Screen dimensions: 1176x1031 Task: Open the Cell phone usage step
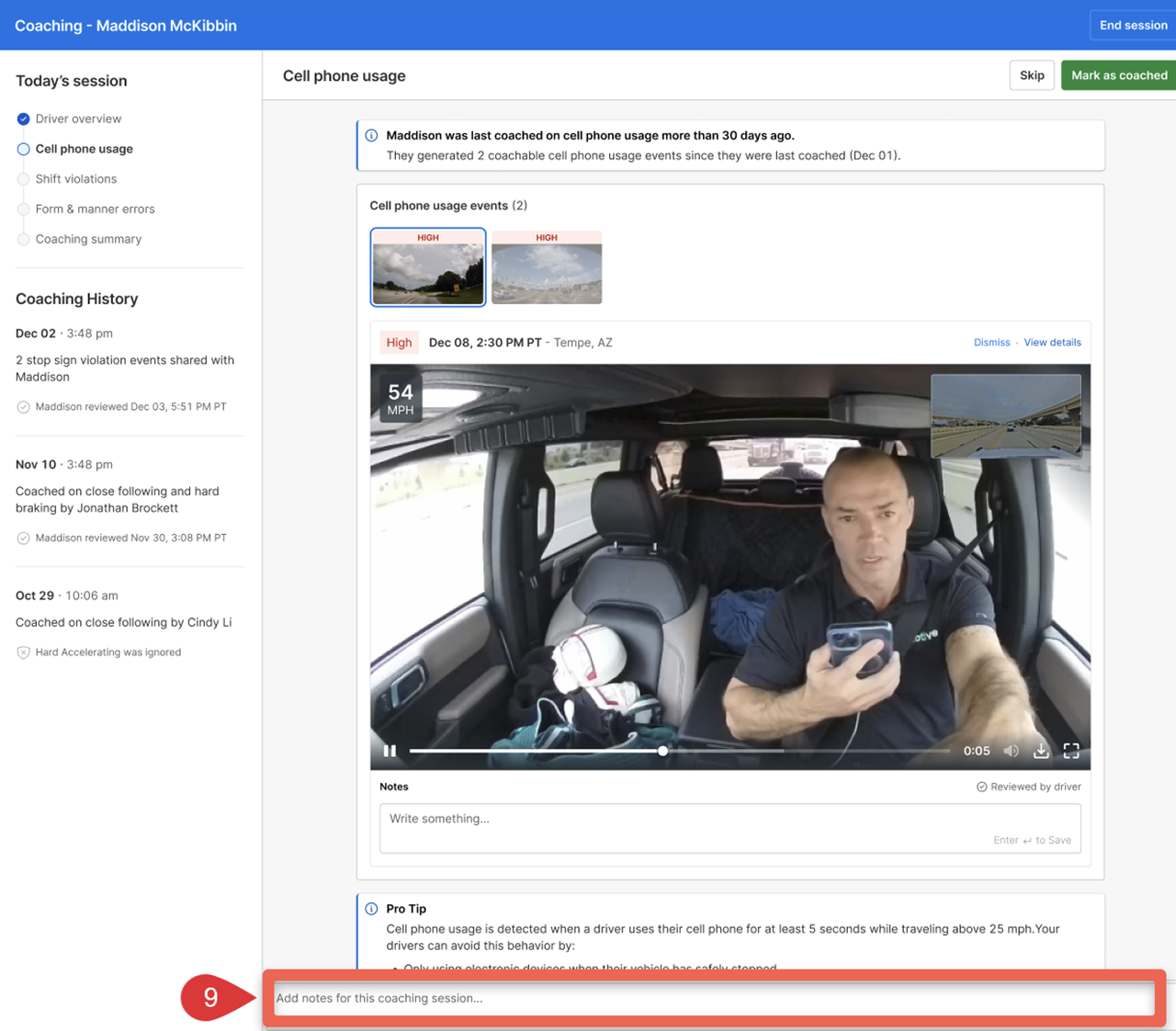point(84,149)
